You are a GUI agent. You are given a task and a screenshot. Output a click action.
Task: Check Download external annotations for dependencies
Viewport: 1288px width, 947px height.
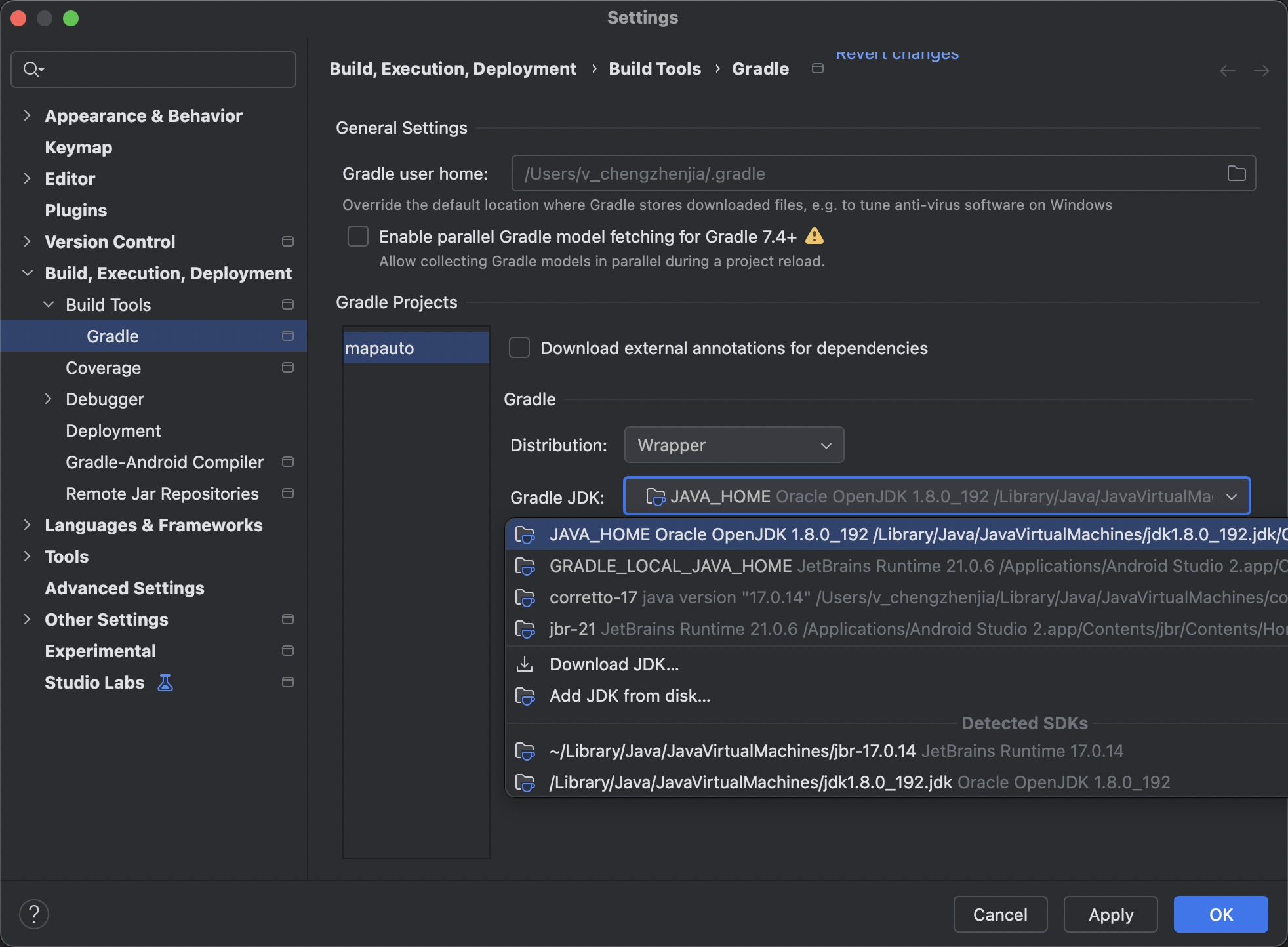(x=518, y=348)
